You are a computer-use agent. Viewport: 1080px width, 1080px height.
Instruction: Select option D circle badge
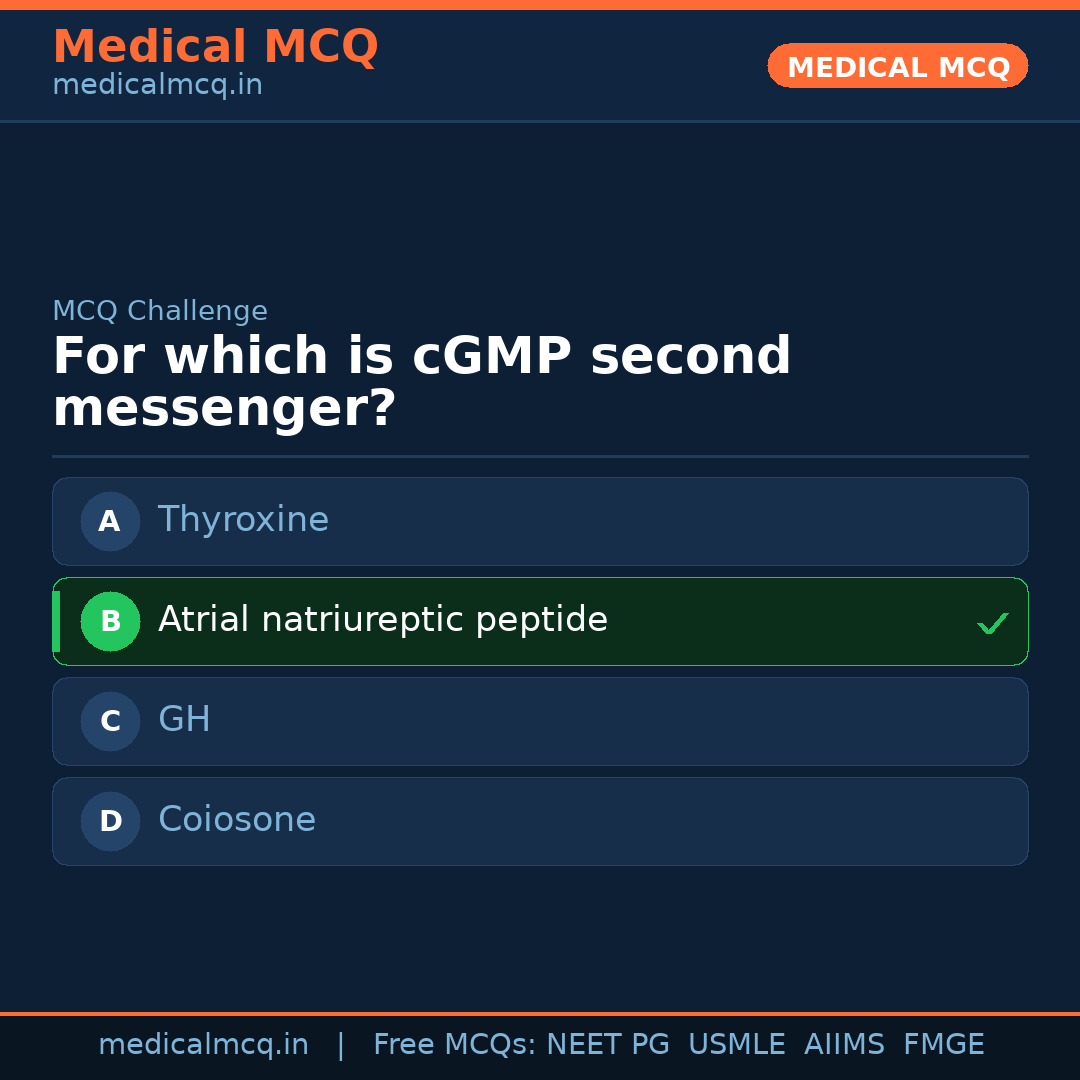(x=110, y=821)
